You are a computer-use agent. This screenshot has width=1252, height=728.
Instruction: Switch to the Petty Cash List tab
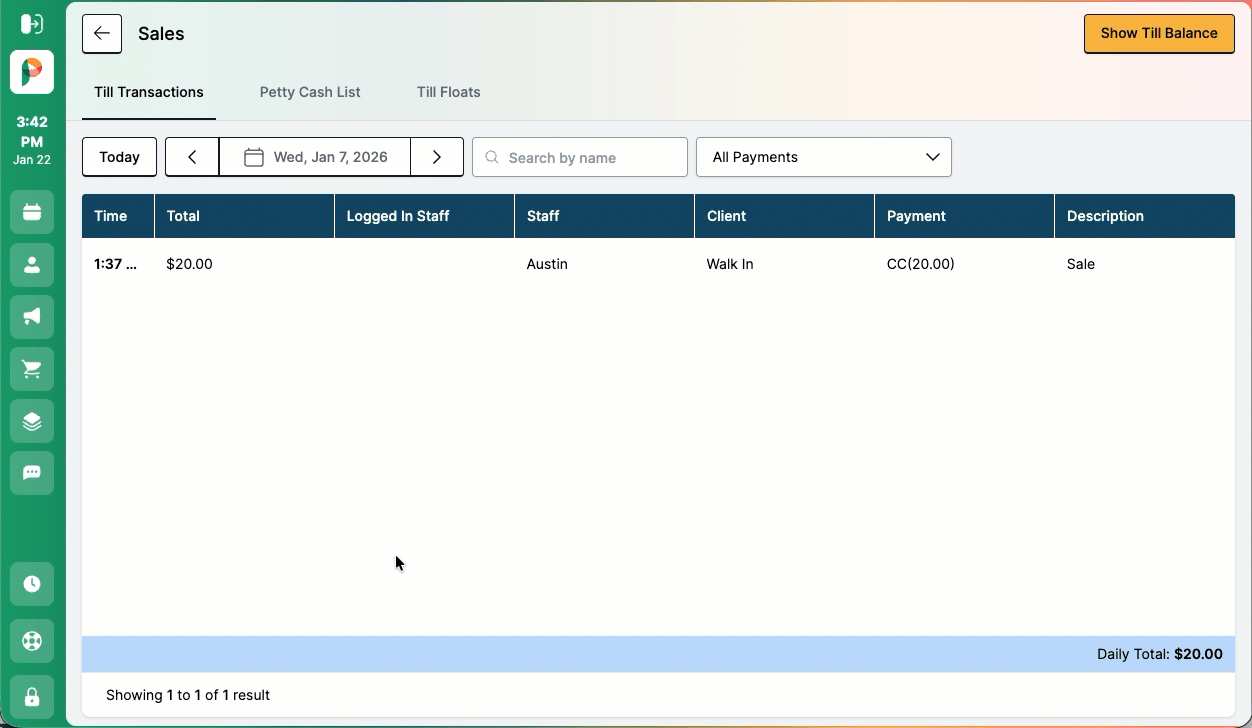pos(310,92)
